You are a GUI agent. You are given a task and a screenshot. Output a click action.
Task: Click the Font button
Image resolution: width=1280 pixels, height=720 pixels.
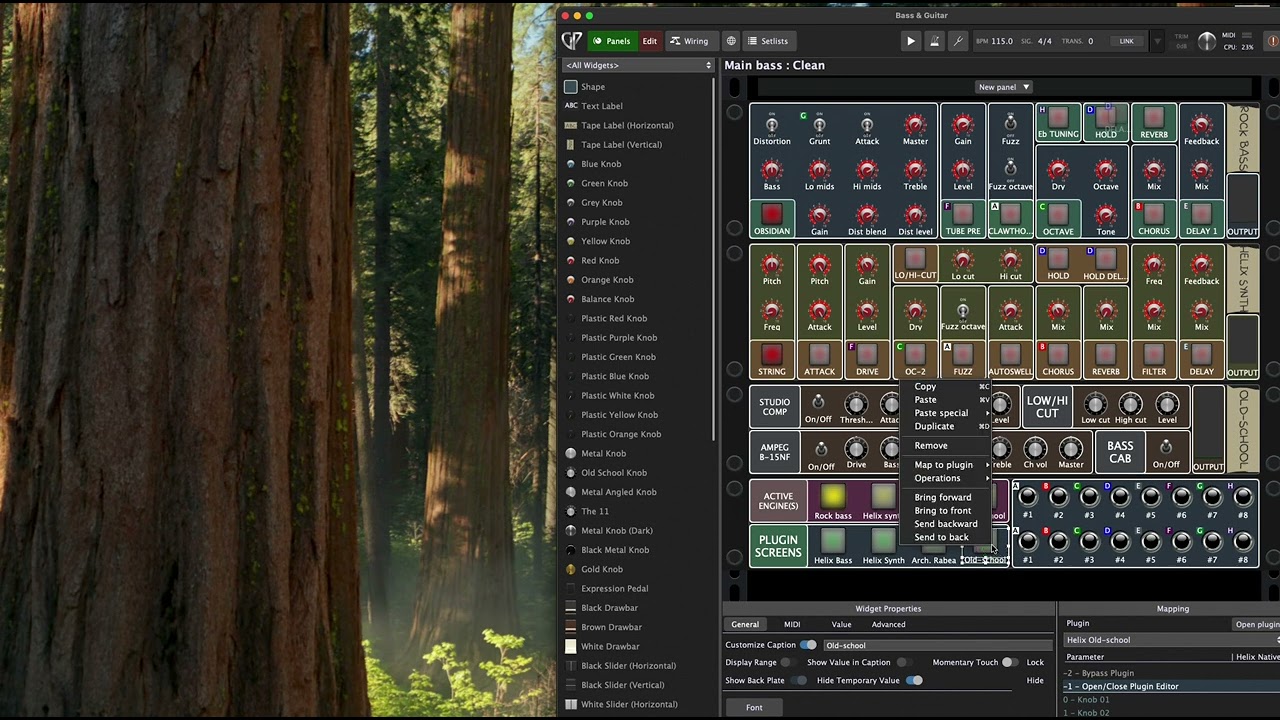click(754, 707)
